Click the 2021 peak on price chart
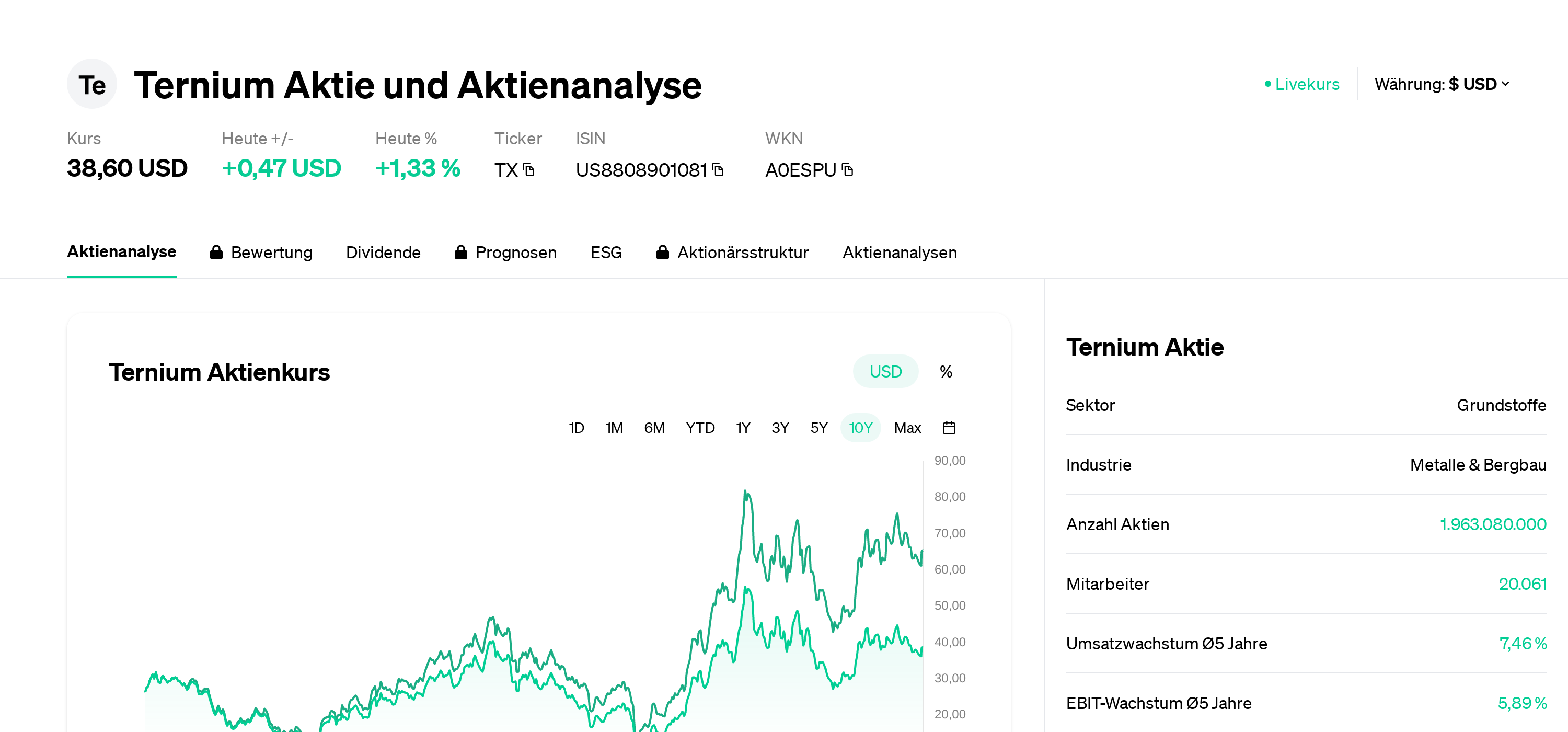 coord(746,491)
